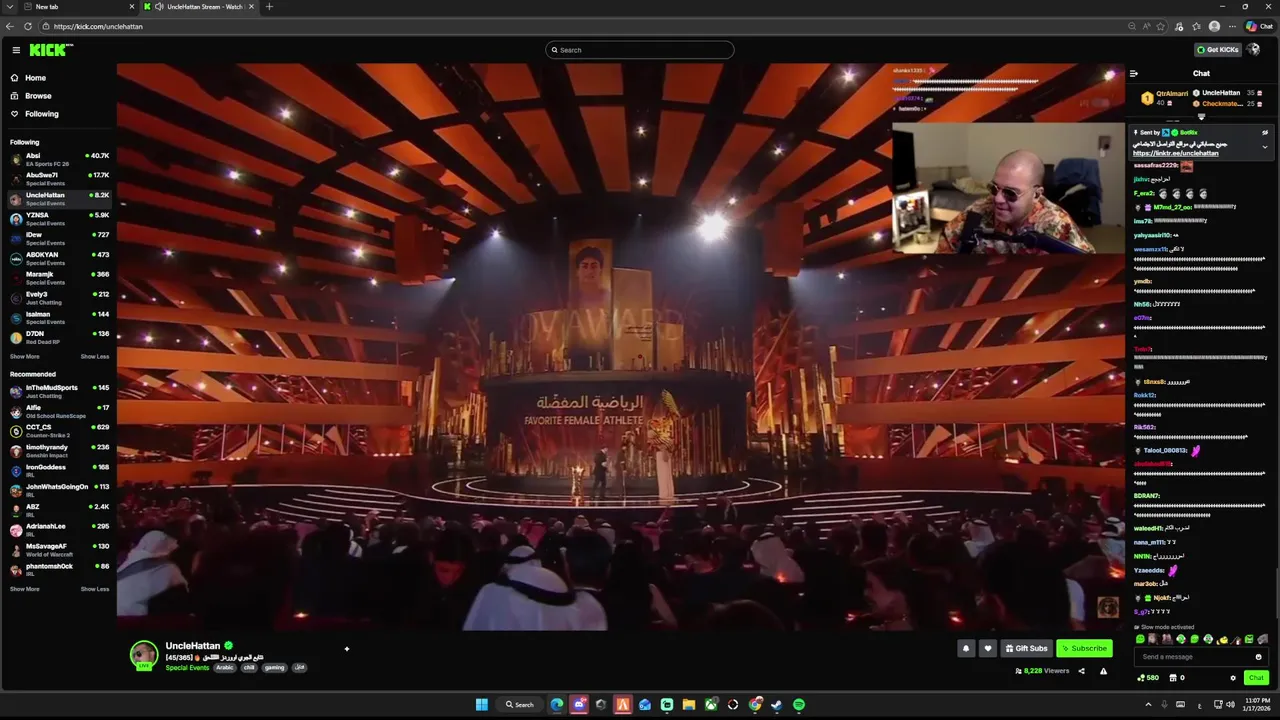Click the 580 channel points icon

coord(1141,678)
